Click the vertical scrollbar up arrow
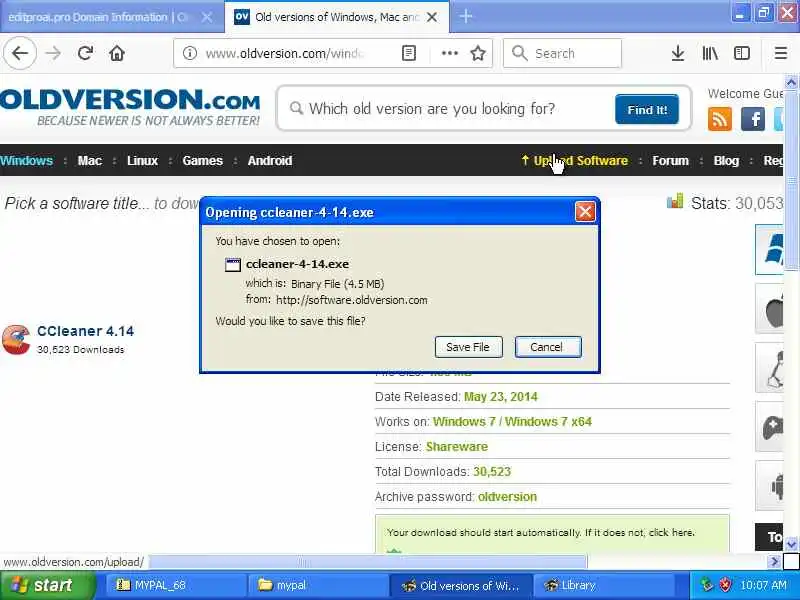 (791, 82)
